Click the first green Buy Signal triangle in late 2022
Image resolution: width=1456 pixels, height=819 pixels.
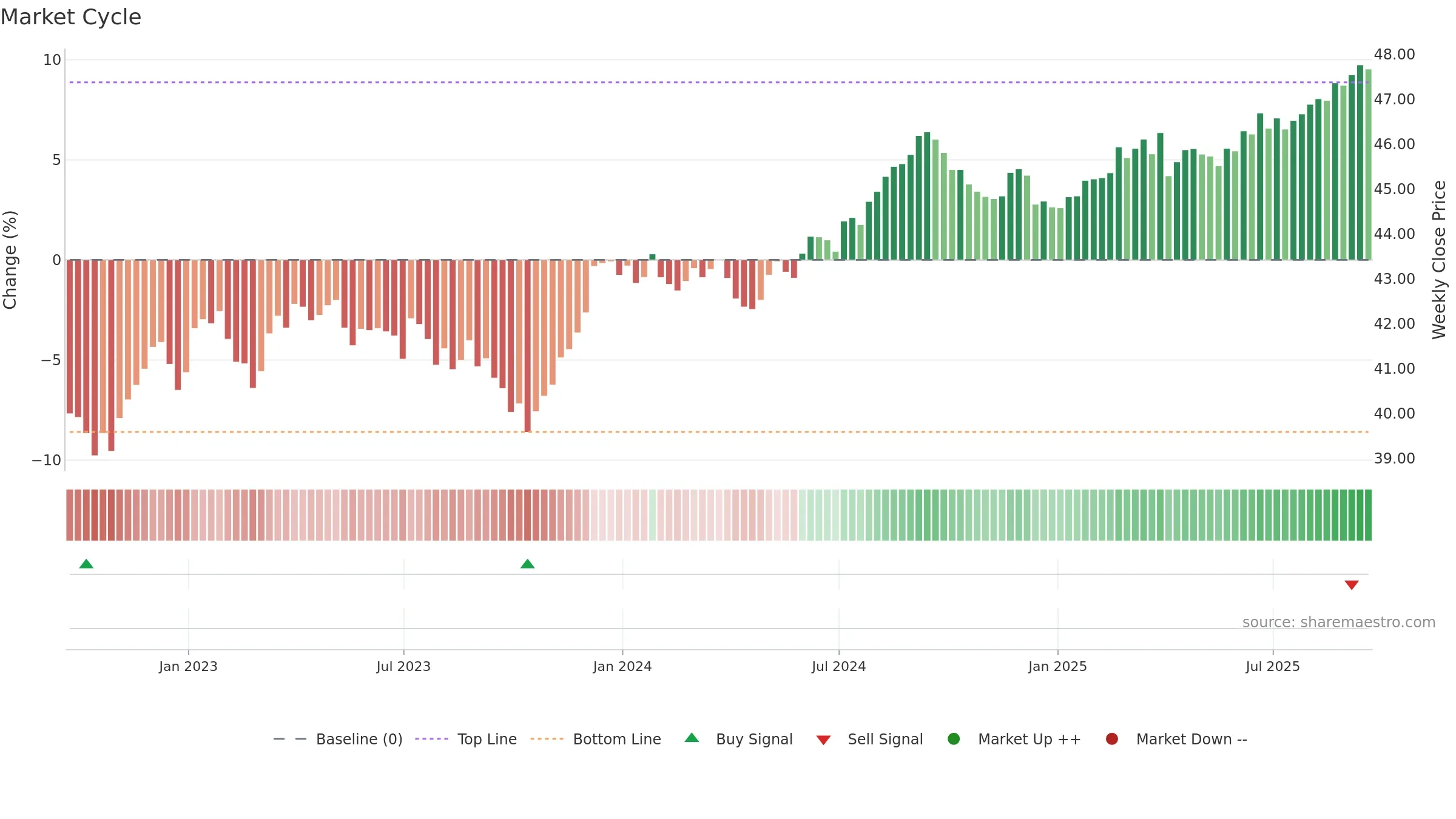pos(86,564)
